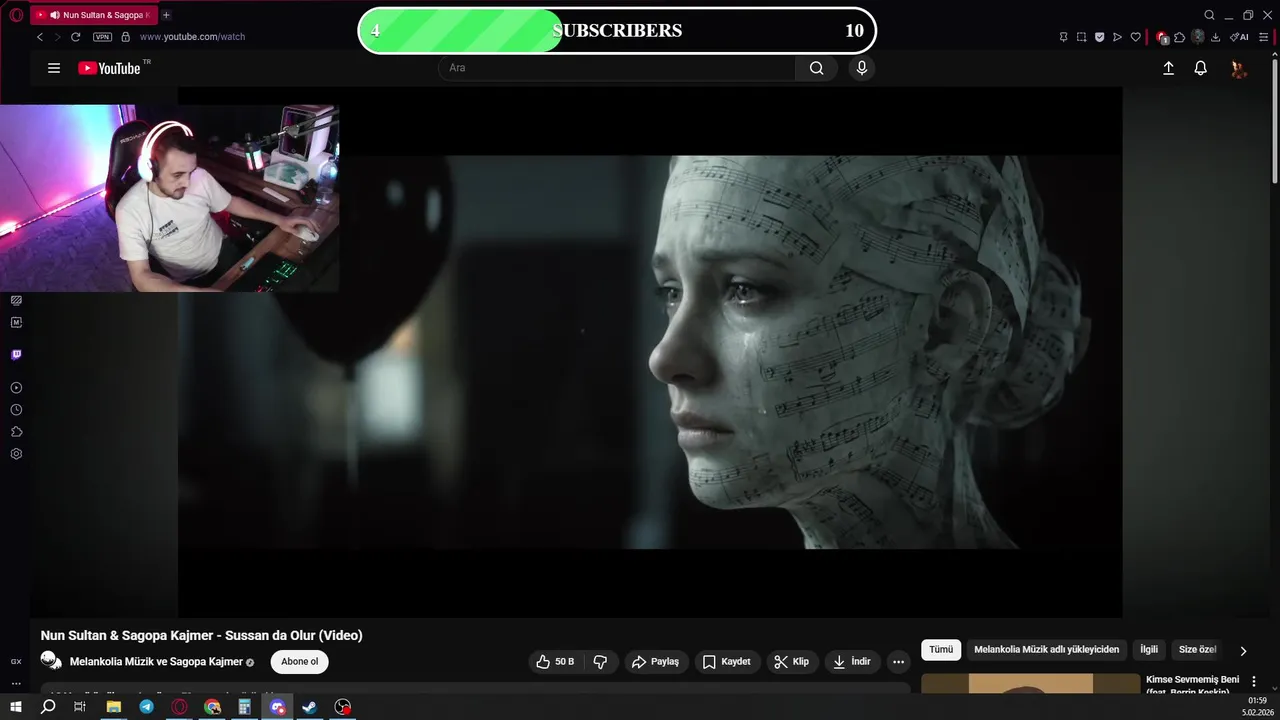The height and width of the screenshot is (720, 1280).
Task: Select the 'Tümü' filter chip
Action: pos(941,650)
